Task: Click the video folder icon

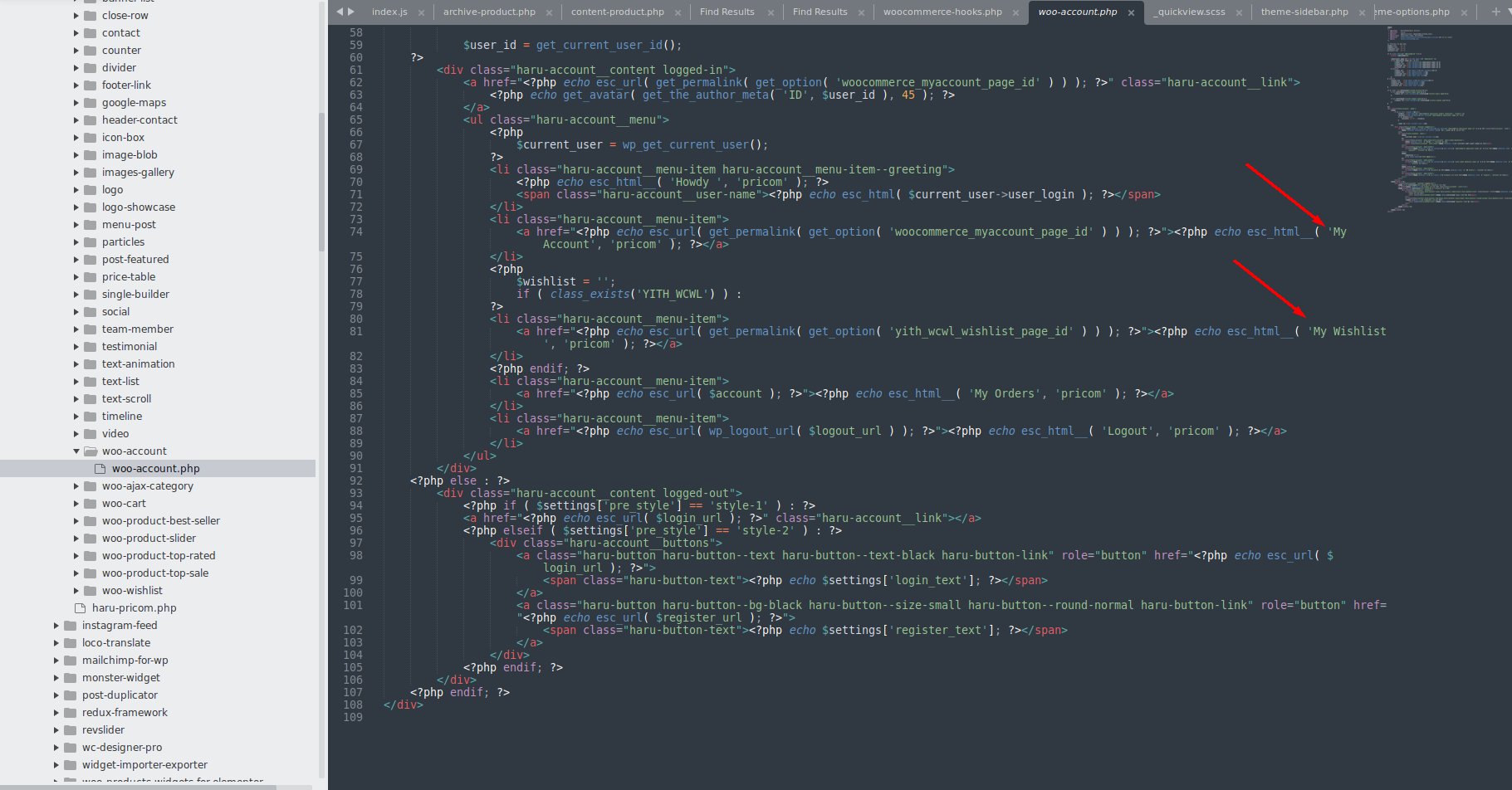Action: [91, 433]
